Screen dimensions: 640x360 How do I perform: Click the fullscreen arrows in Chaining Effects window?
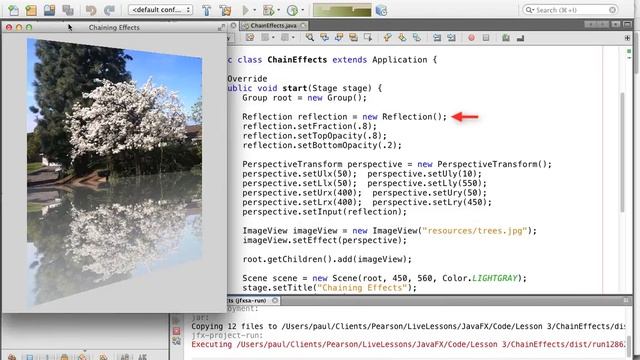[221, 27]
